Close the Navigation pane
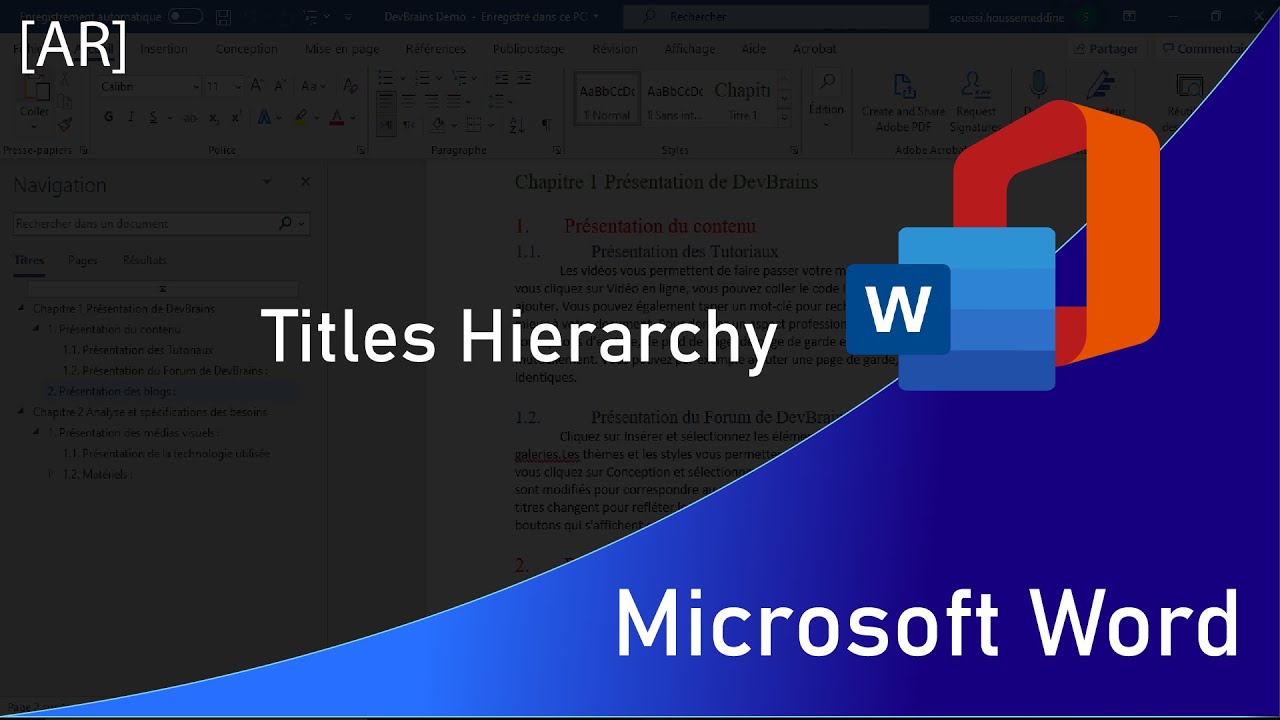 (305, 182)
